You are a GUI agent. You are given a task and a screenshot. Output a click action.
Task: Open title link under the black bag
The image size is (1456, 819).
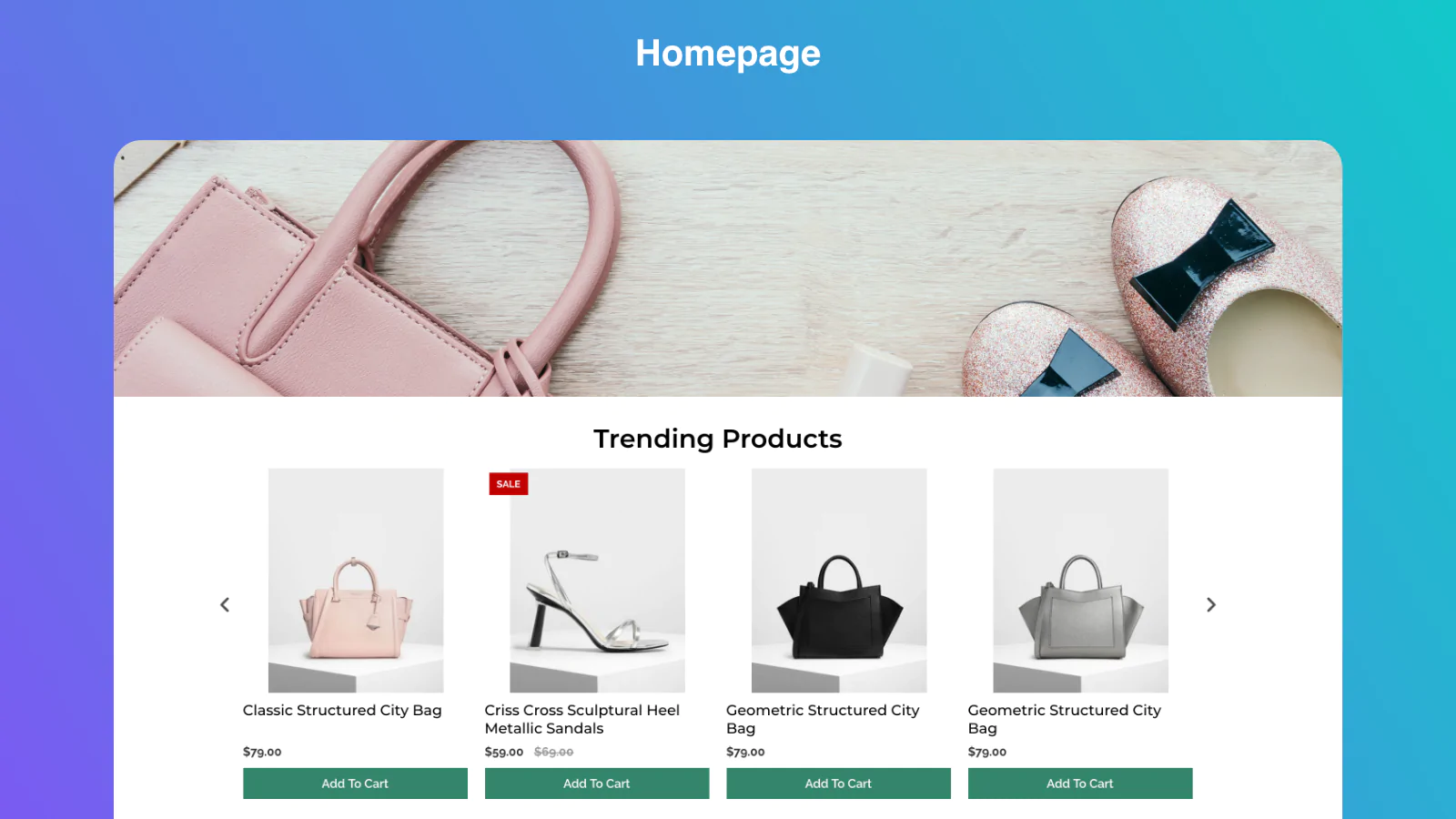(823, 719)
